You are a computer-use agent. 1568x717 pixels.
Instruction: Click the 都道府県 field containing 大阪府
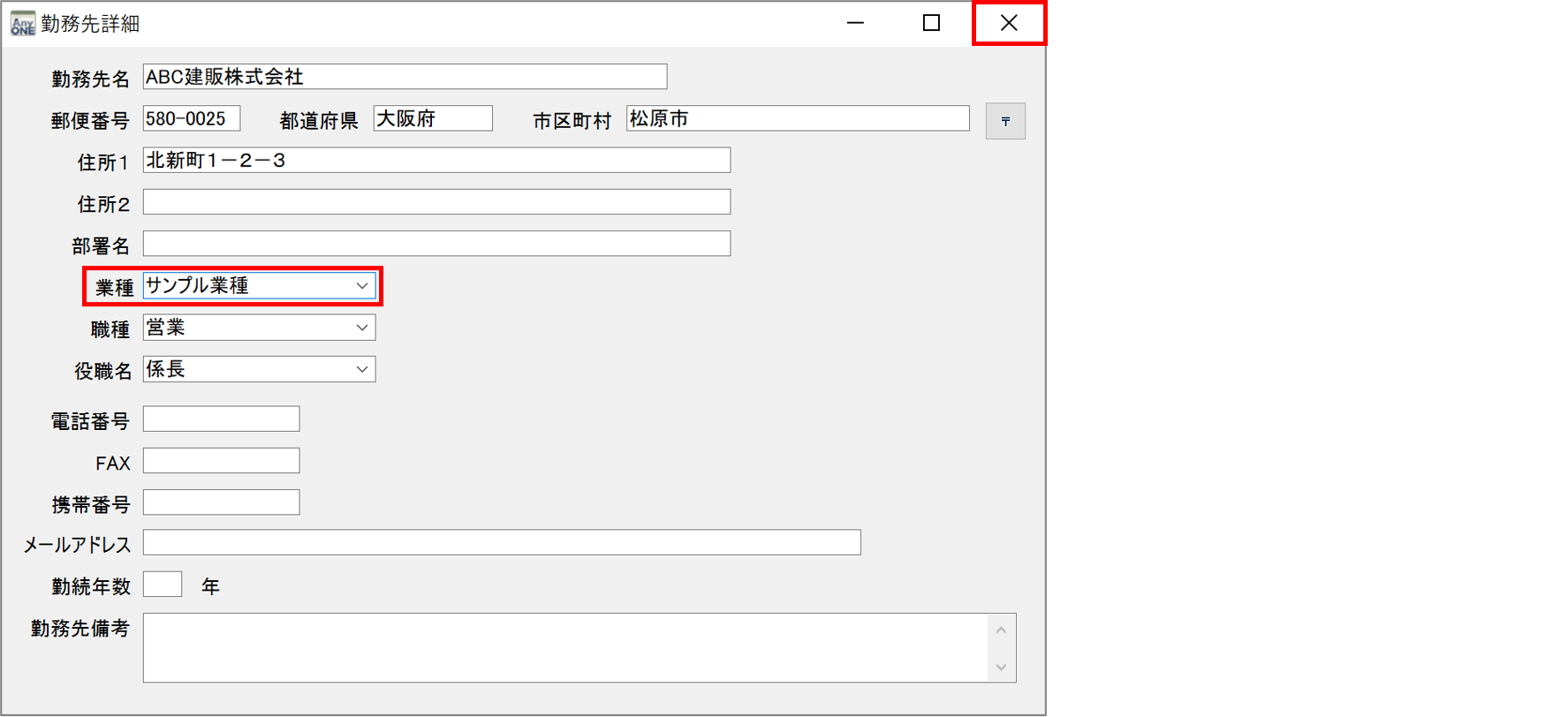pyautogui.click(x=432, y=118)
